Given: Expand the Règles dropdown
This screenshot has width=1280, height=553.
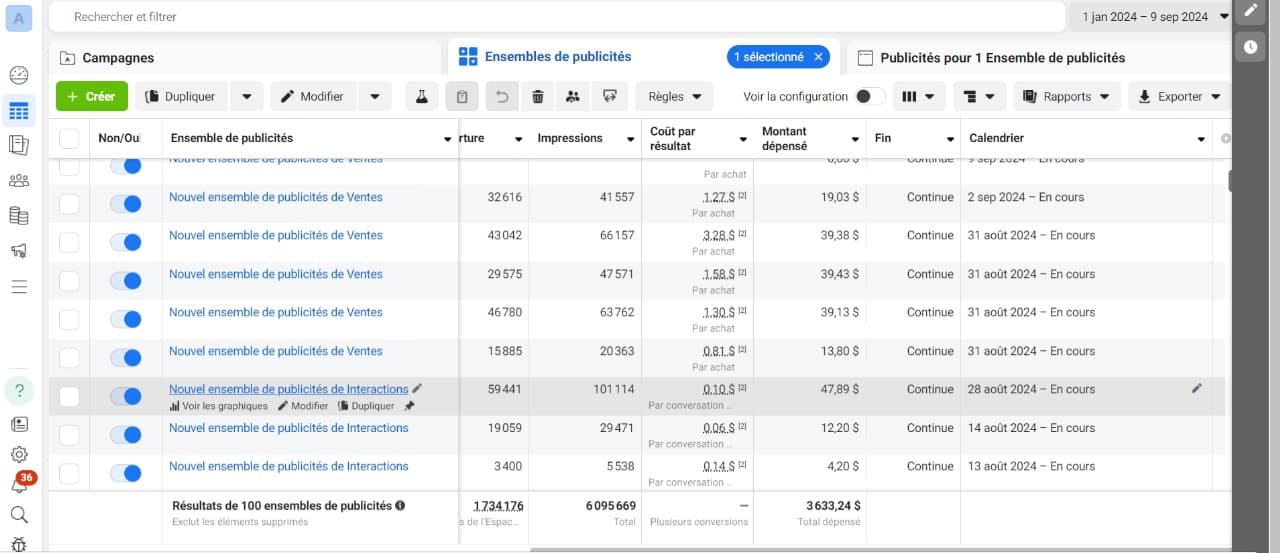Looking at the screenshot, I should 674,97.
